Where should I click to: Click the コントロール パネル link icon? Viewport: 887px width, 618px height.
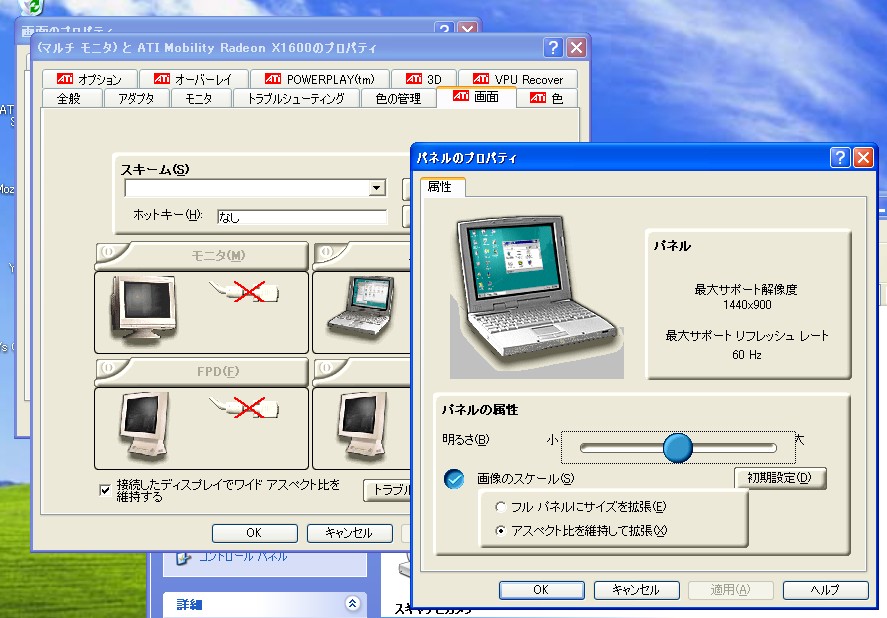pos(183,557)
